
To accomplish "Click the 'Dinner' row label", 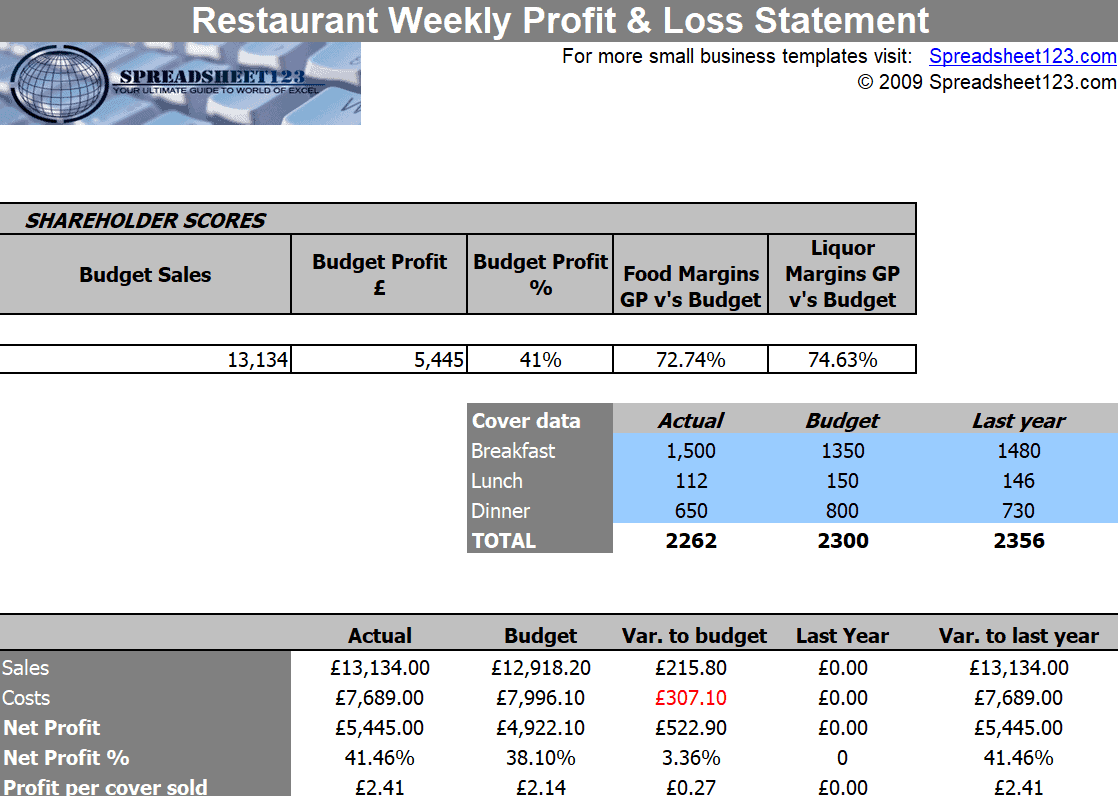I will [x=501, y=511].
